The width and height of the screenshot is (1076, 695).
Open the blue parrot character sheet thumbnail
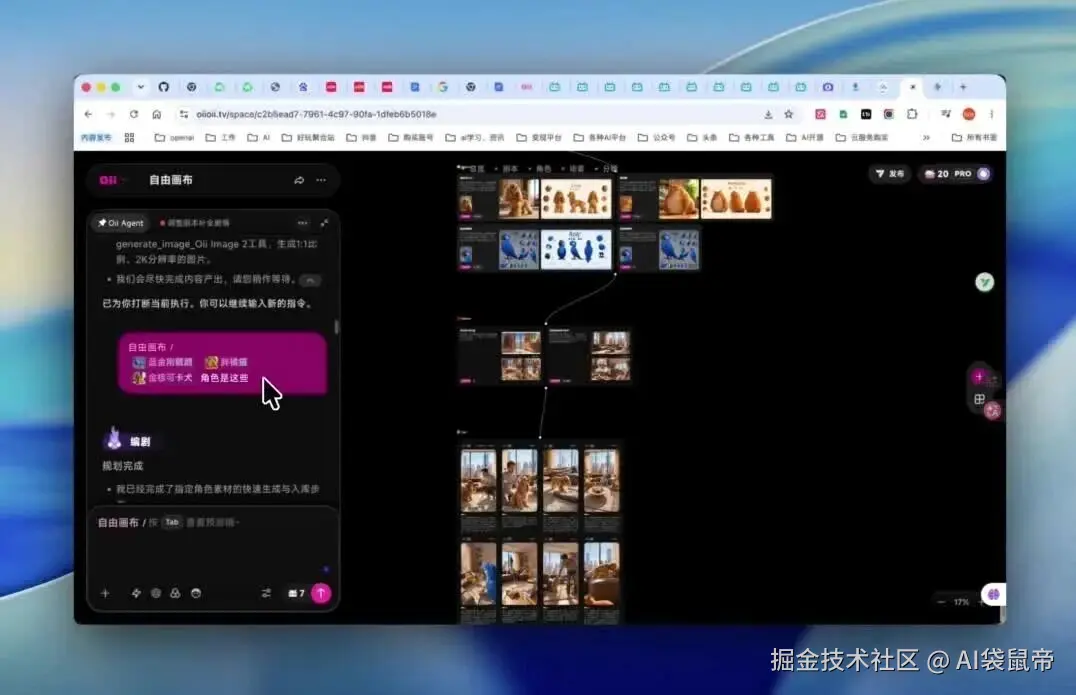click(x=576, y=249)
